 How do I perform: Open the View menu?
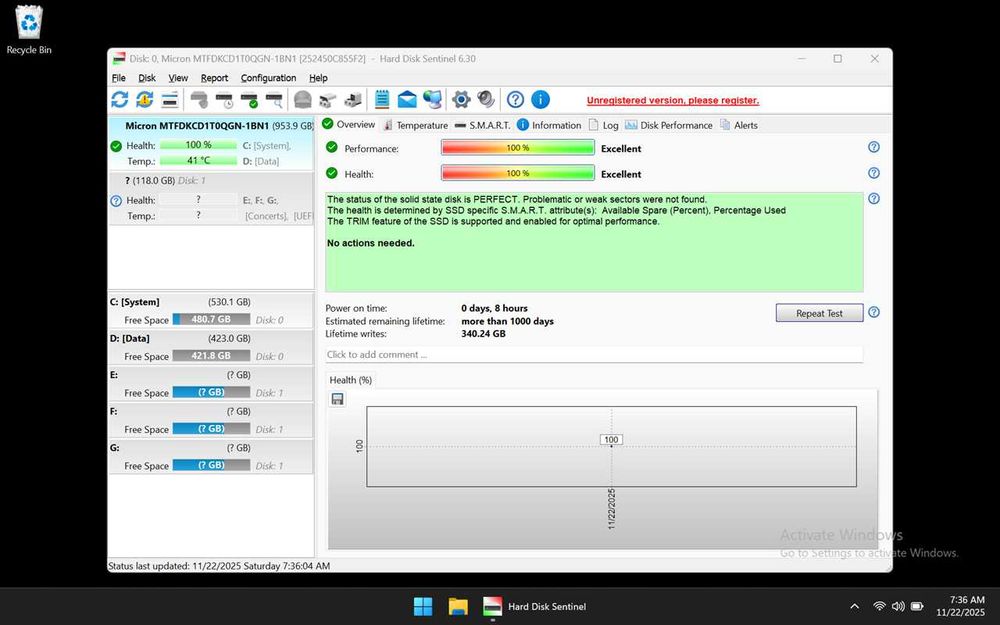point(178,78)
